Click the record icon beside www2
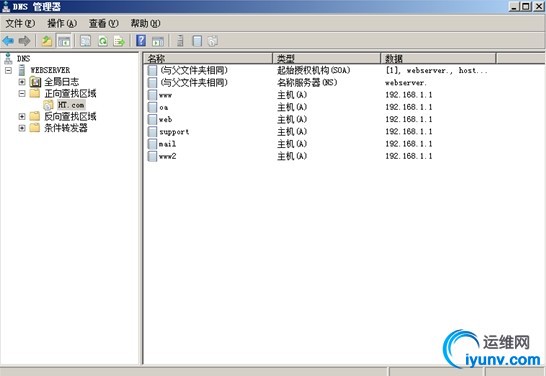546x376 pixels. click(152, 156)
